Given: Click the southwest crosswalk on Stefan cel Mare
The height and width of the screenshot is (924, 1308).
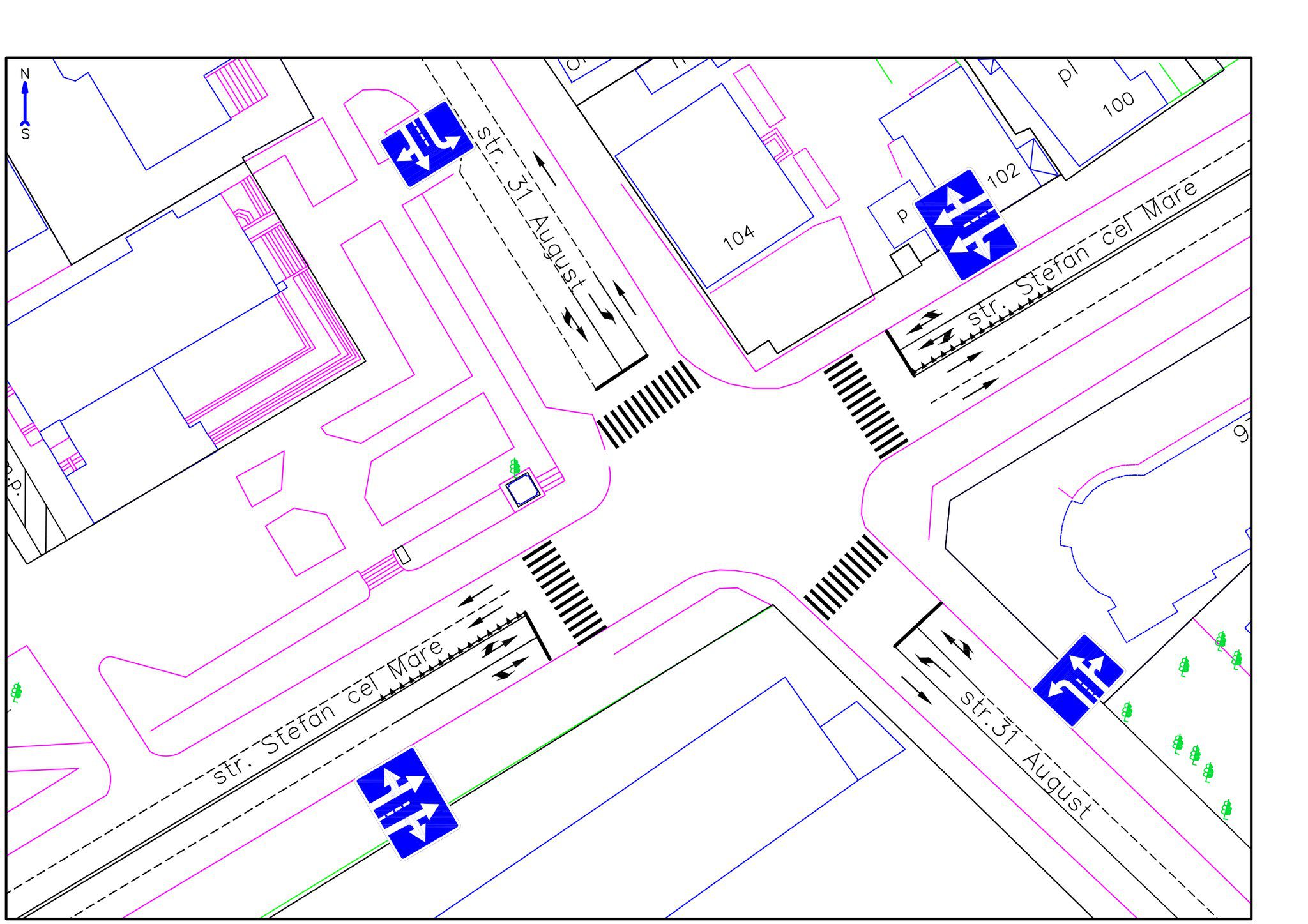Looking at the screenshot, I should (x=563, y=592).
